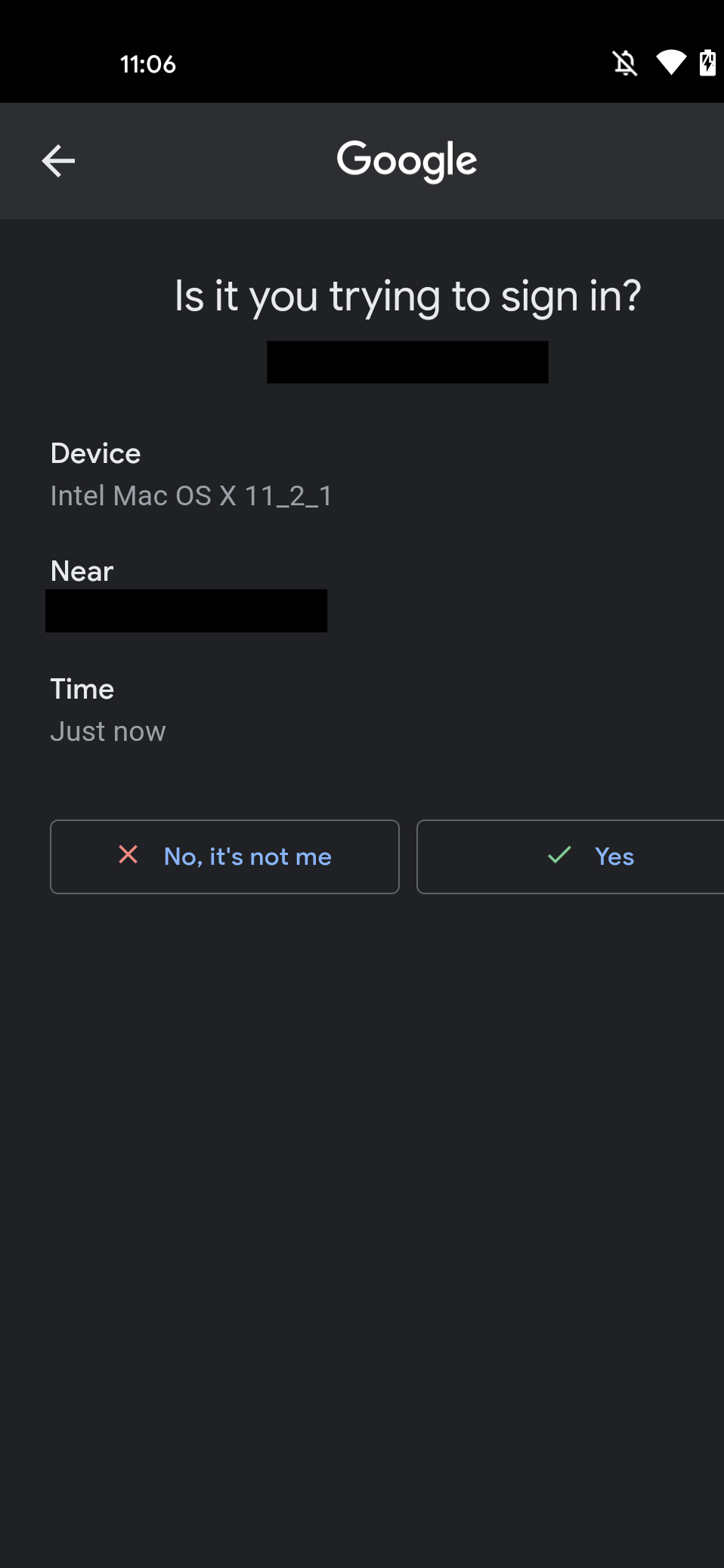Select the Near label
This screenshot has height=1568, width=724.
coord(82,571)
